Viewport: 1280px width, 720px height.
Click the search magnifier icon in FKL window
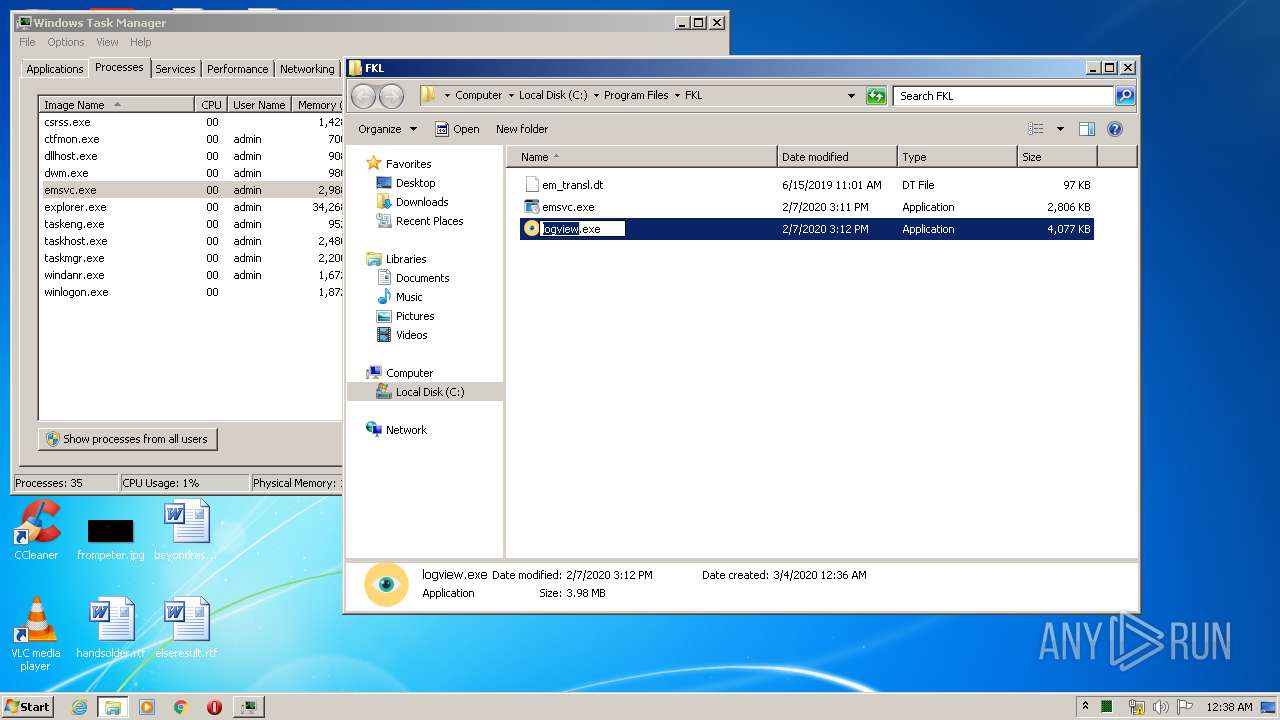point(1125,96)
